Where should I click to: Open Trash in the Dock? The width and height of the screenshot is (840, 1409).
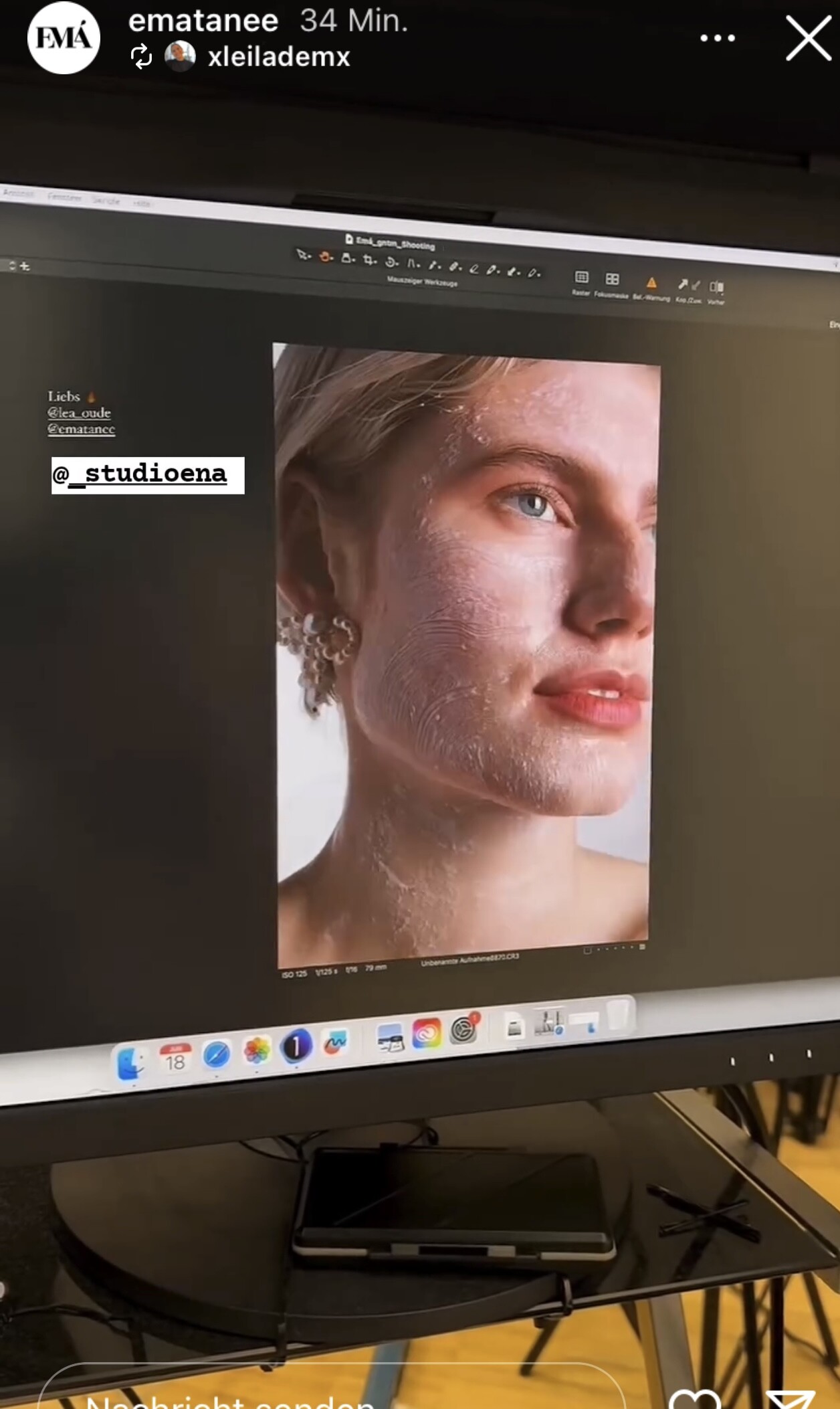(x=619, y=1014)
